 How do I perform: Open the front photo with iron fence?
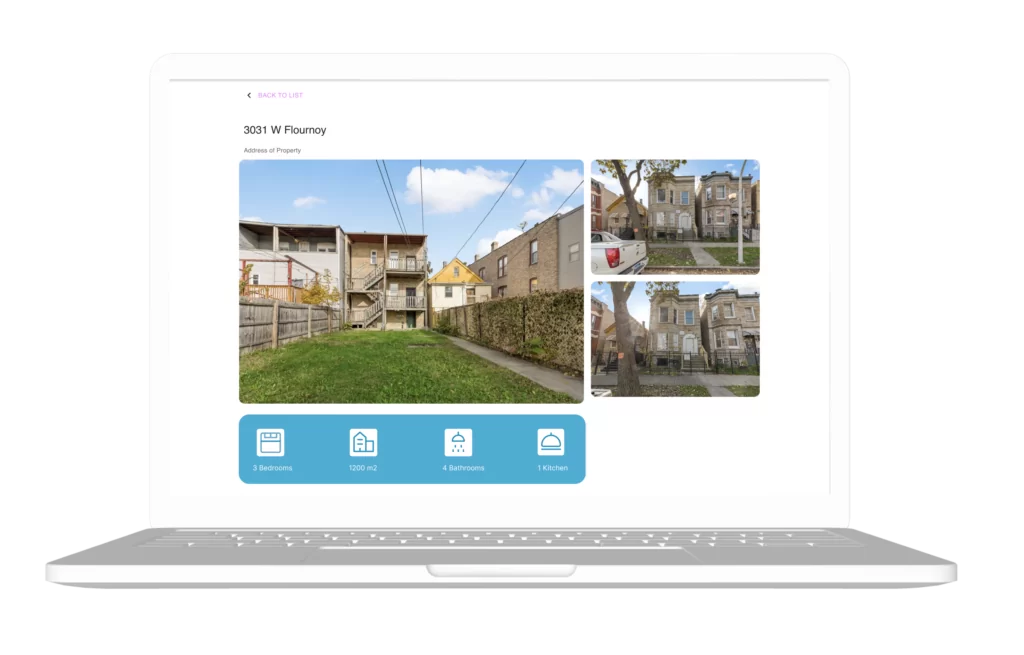tap(675, 339)
